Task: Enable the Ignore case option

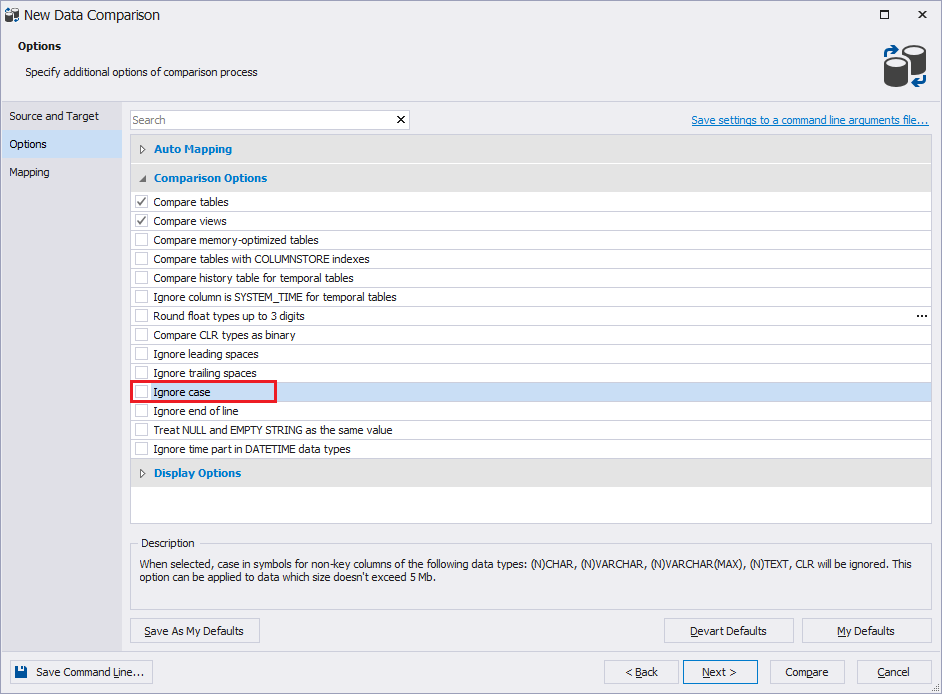Action: 141,392
